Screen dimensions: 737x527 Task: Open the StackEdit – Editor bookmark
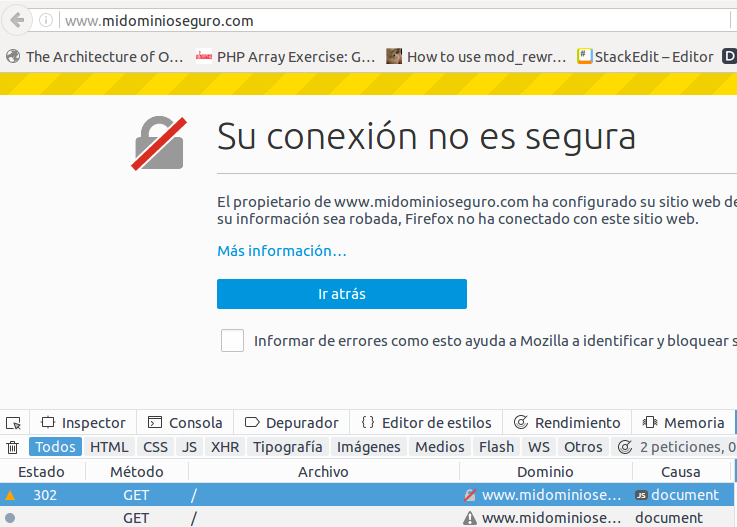(x=646, y=57)
